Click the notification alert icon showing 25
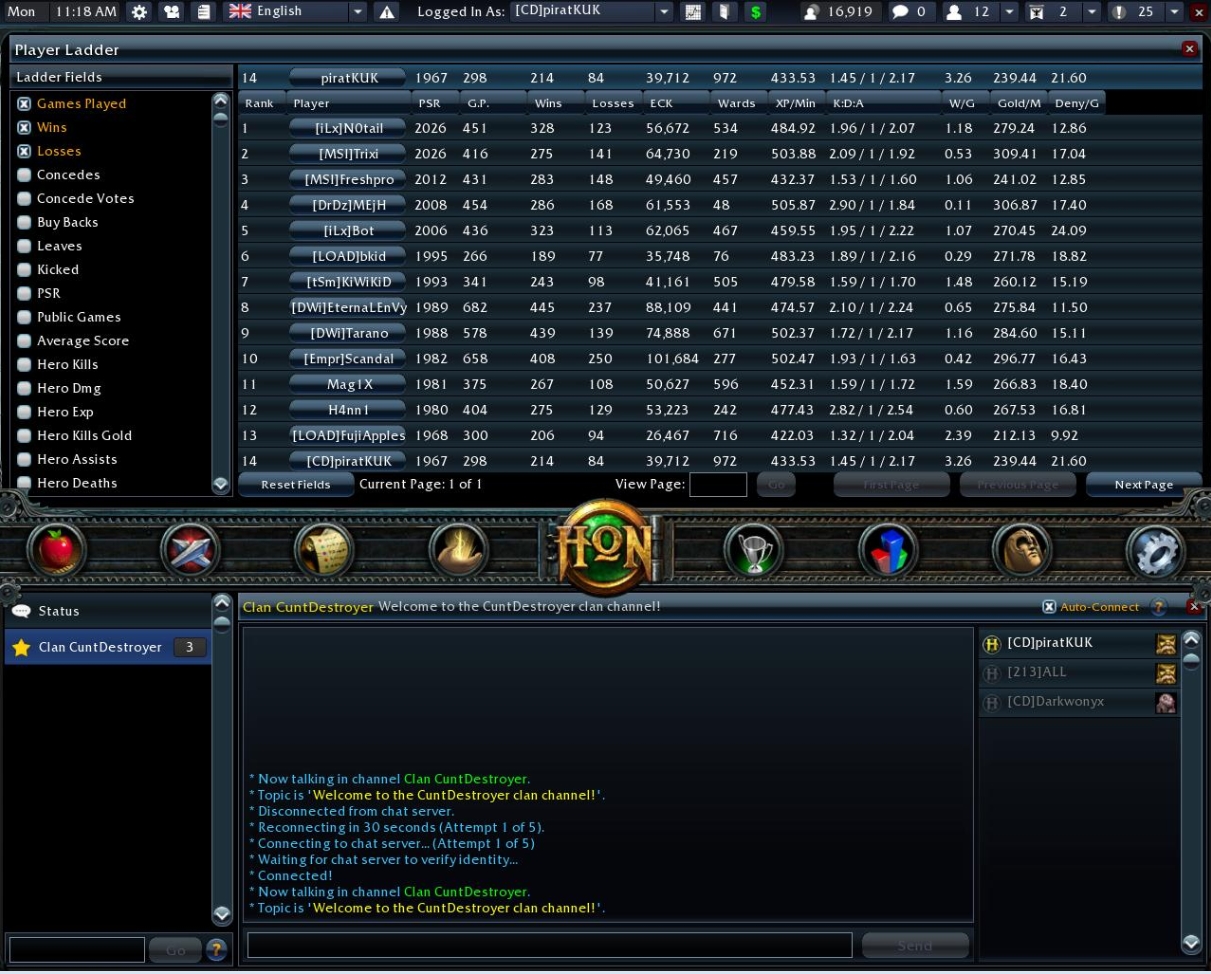This screenshot has width=1211, height=974. coord(1118,12)
